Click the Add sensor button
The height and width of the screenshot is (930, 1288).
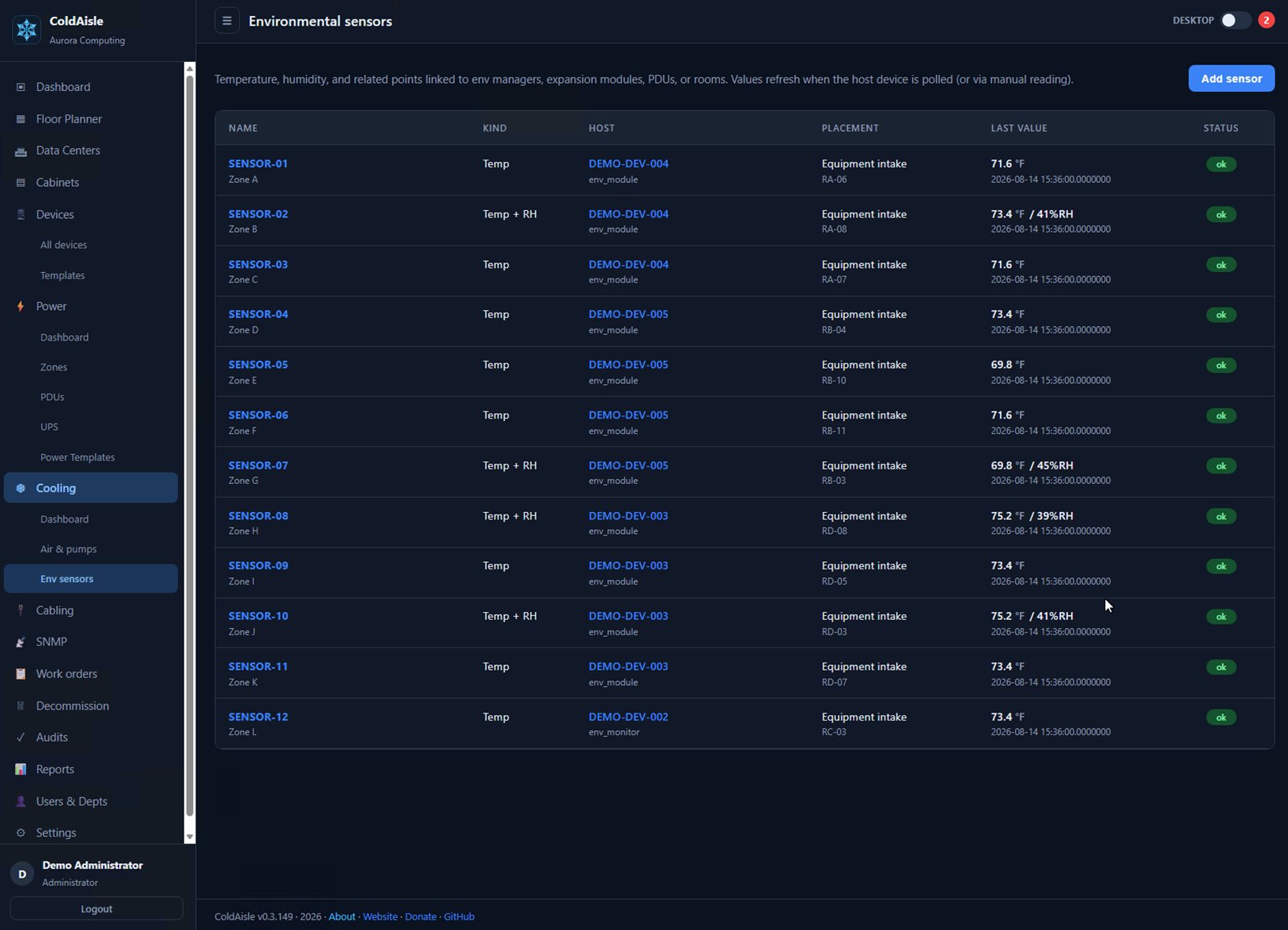[x=1232, y=78]
